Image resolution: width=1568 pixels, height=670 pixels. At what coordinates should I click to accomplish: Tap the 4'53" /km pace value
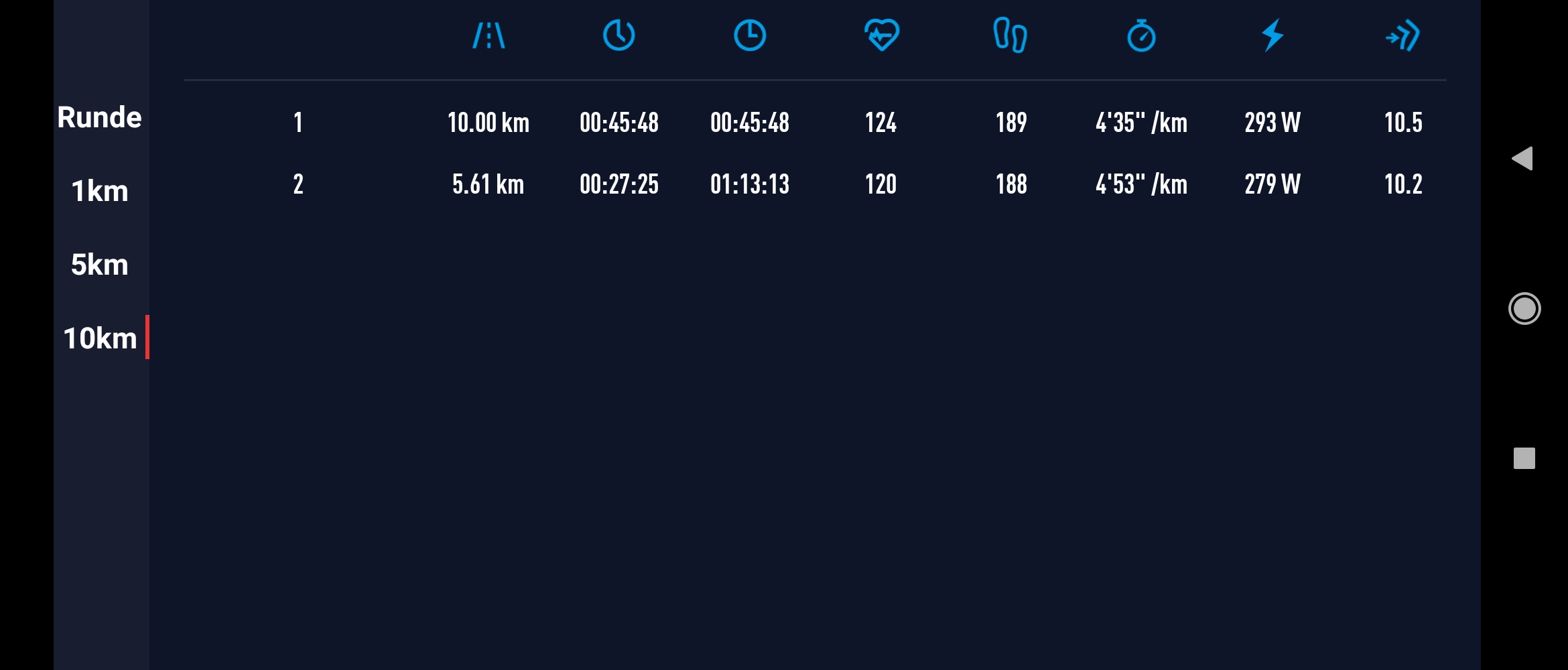[1141, 184]
